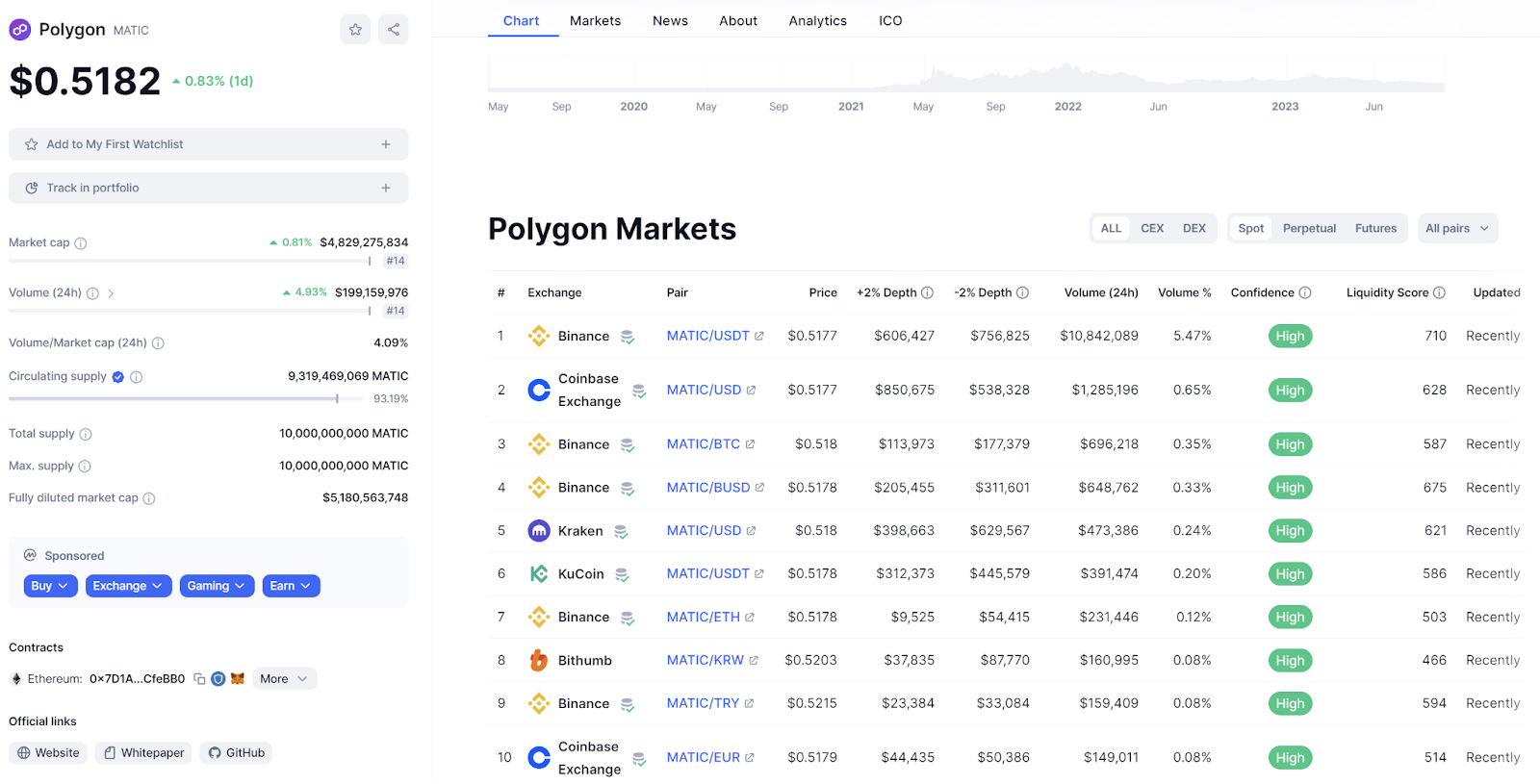This screenshot has height=784, width=1540.
Task: Click the chart timeline range slider
Action: click(965, 74)
